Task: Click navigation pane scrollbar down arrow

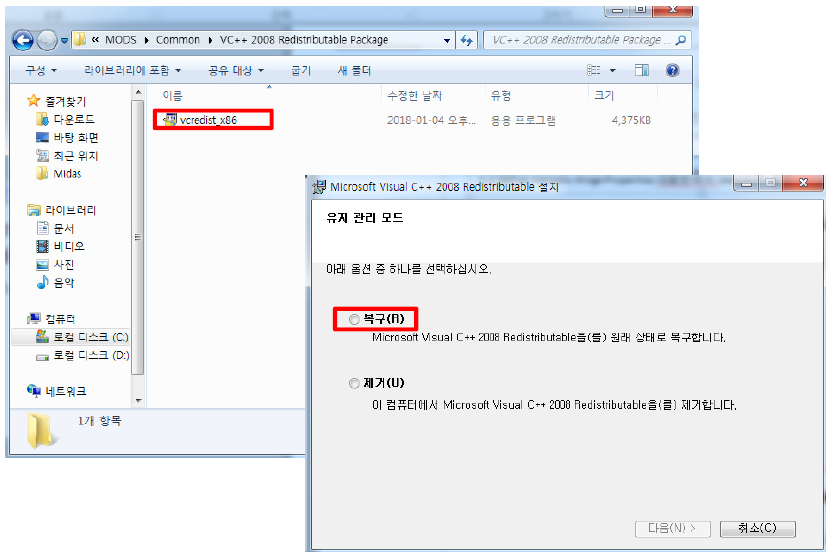Action: tap(138, 401)
